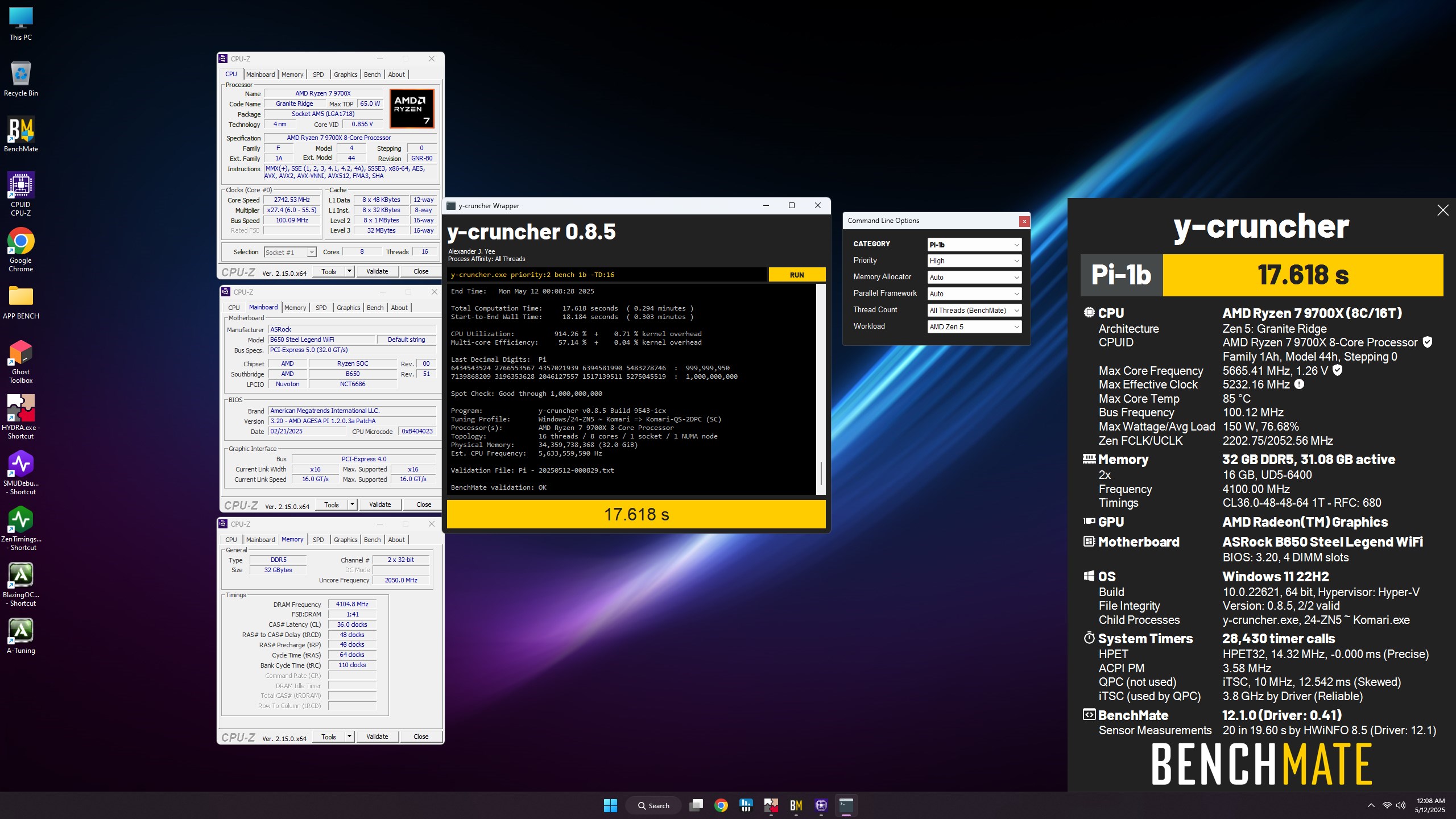
Task: Open the Socket #1 selection dropdown in CPU-Z
Action: click(x=290, y=253)
